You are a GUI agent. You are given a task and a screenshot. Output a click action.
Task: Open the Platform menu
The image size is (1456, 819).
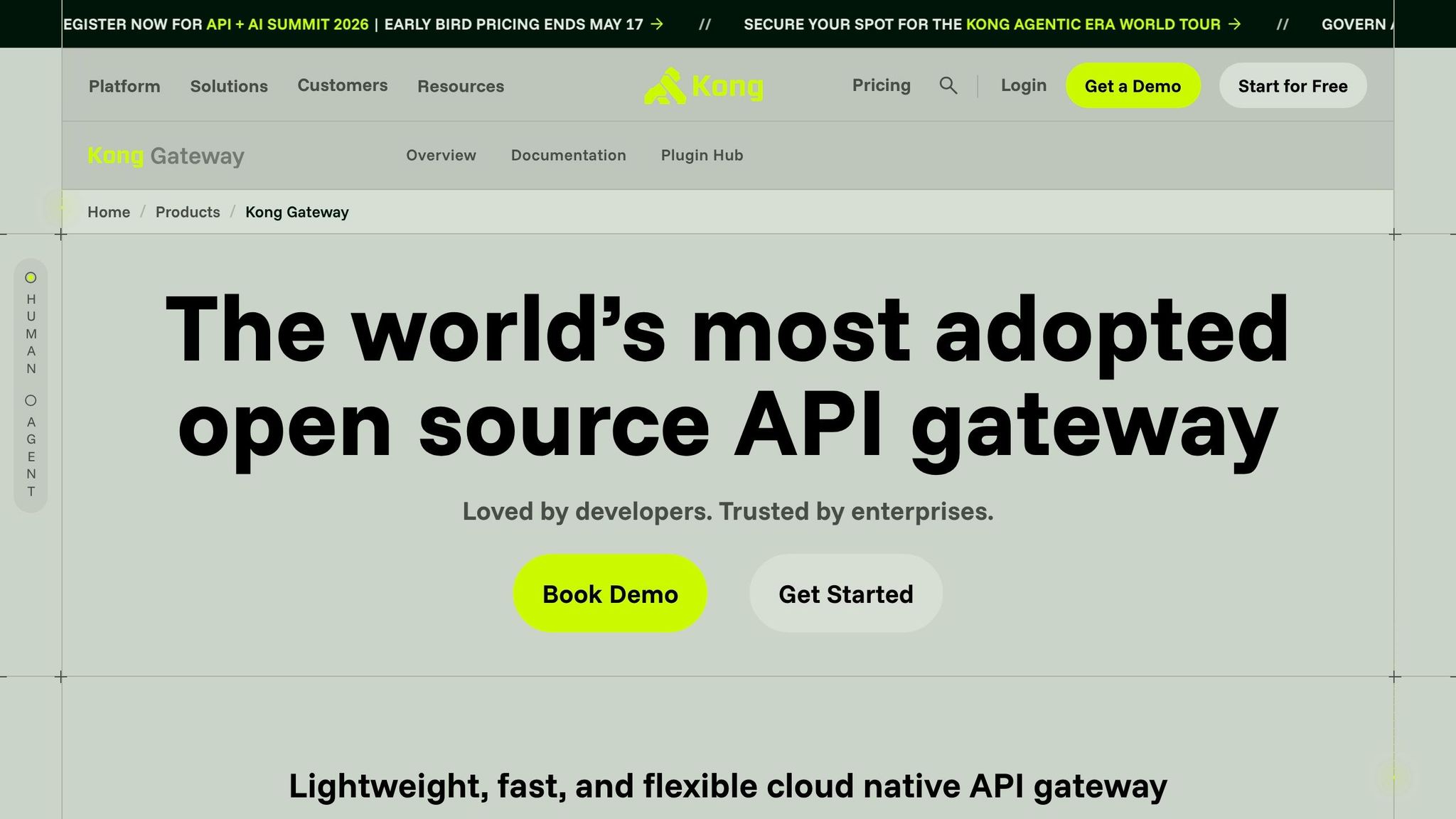[x=124, y=86]
